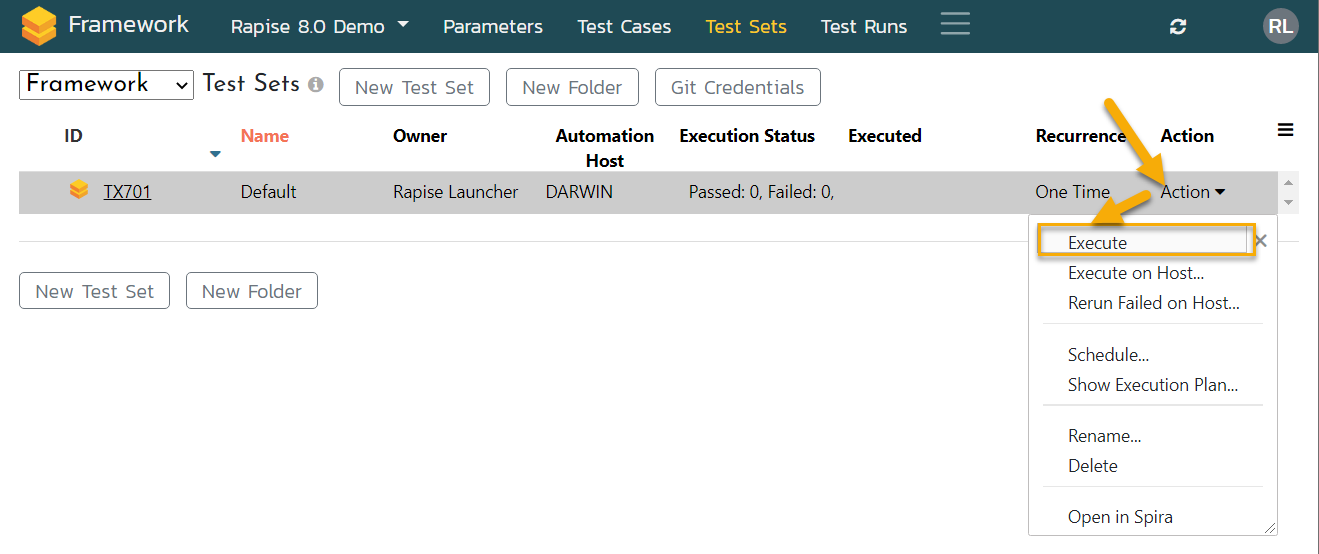Screen dimensions: 1319x554
Task: Open the Framework select combo box
Action: coord(106,85)
